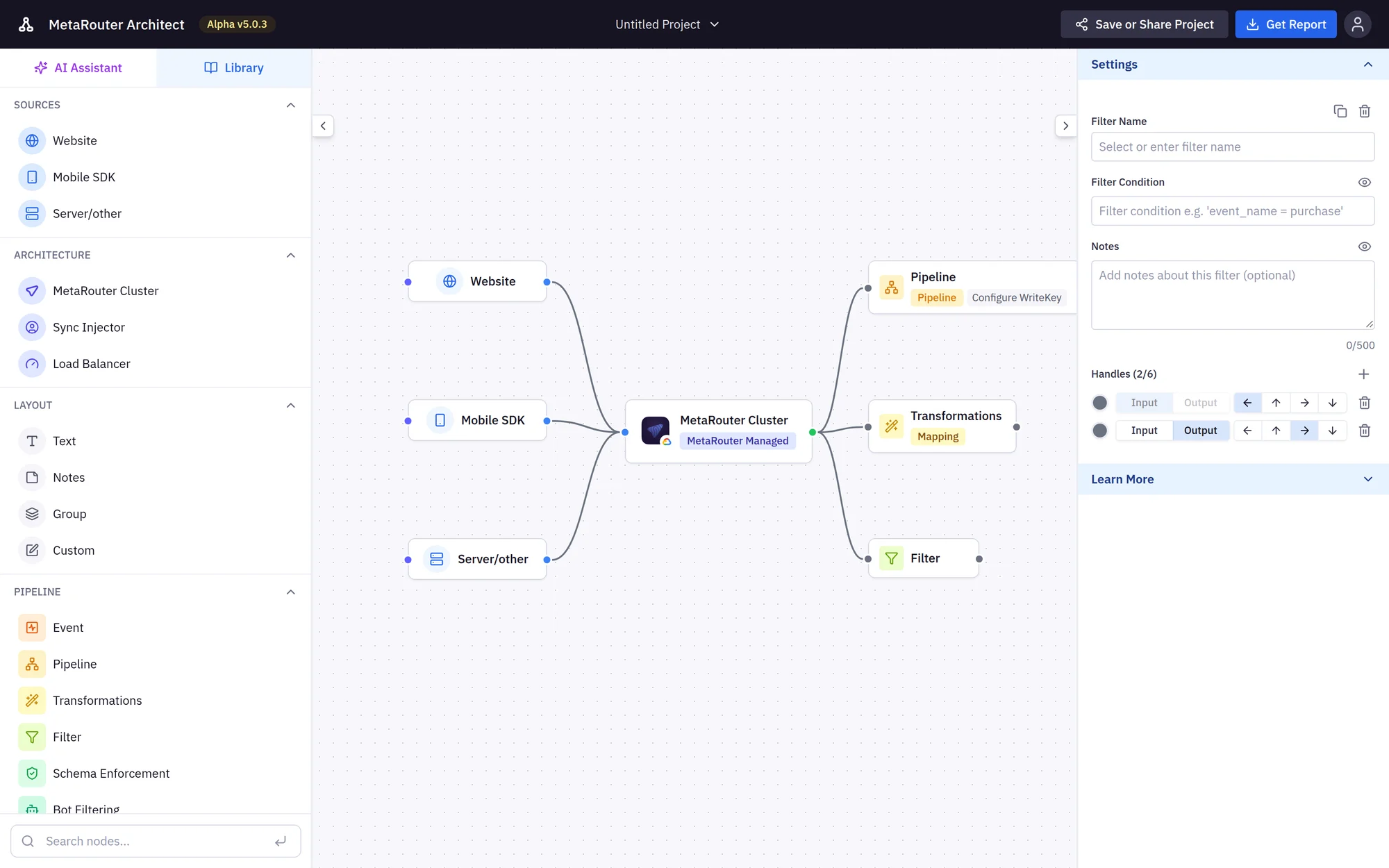The height and width of the screenshot is (868, 1389).
Task: Open the Untitled Project dropdown
Action: coord(667,24)
